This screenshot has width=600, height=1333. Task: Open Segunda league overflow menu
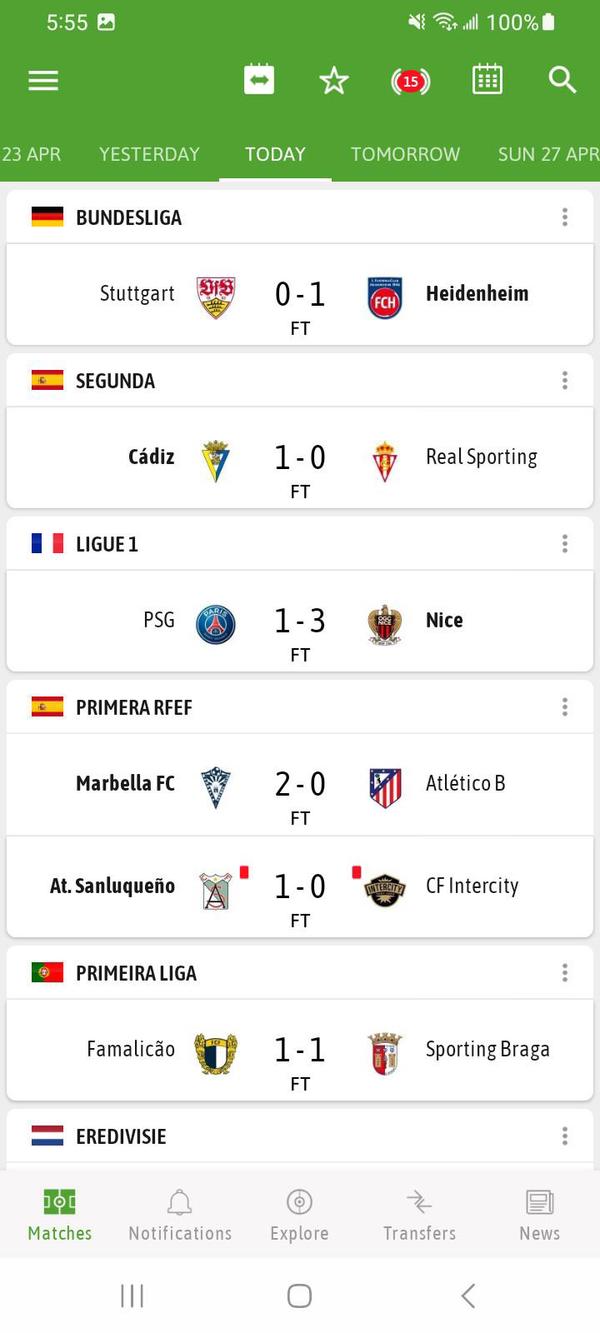[565, 380]
